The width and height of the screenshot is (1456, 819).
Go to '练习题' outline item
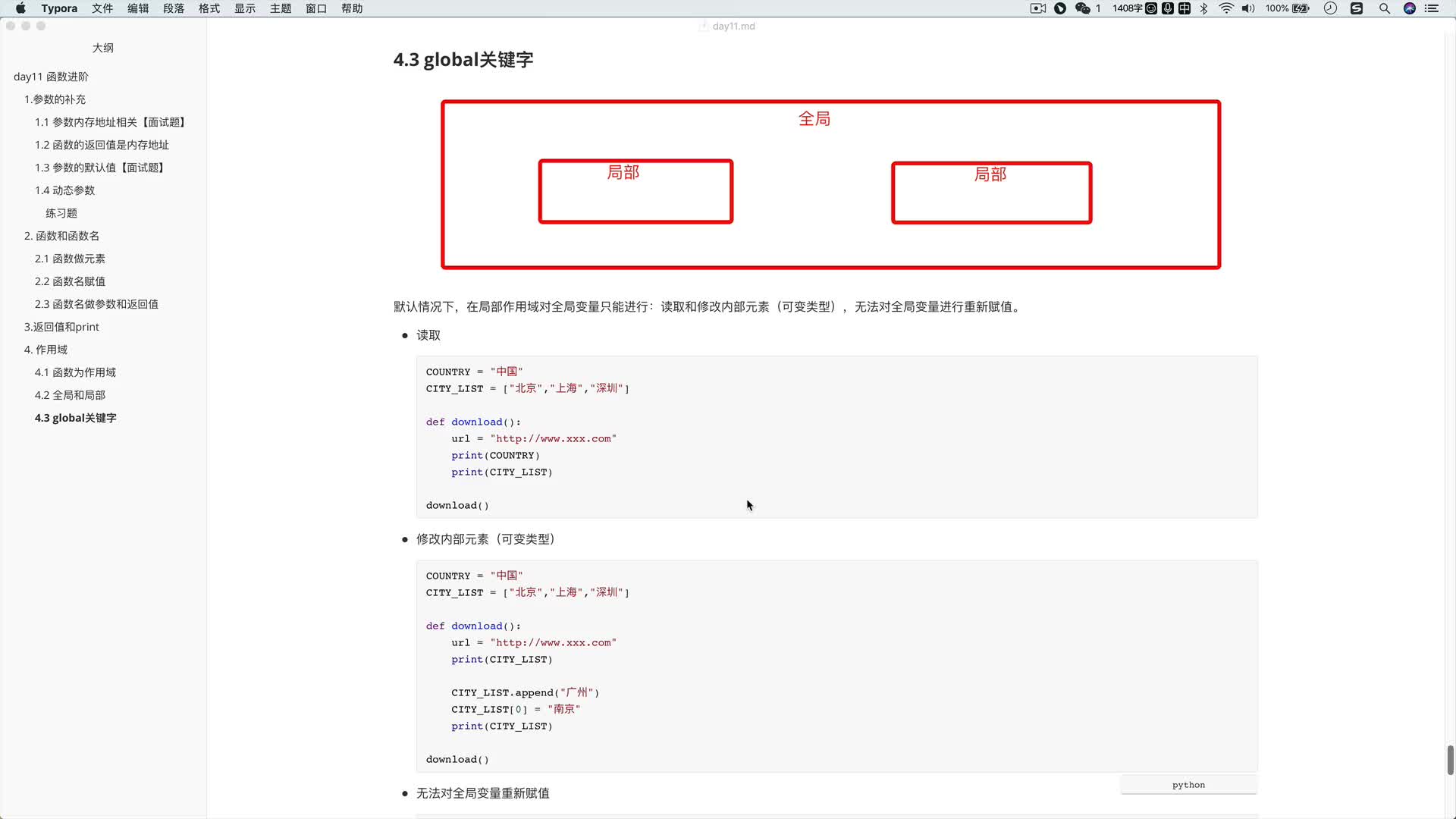(x=61, y=213)
